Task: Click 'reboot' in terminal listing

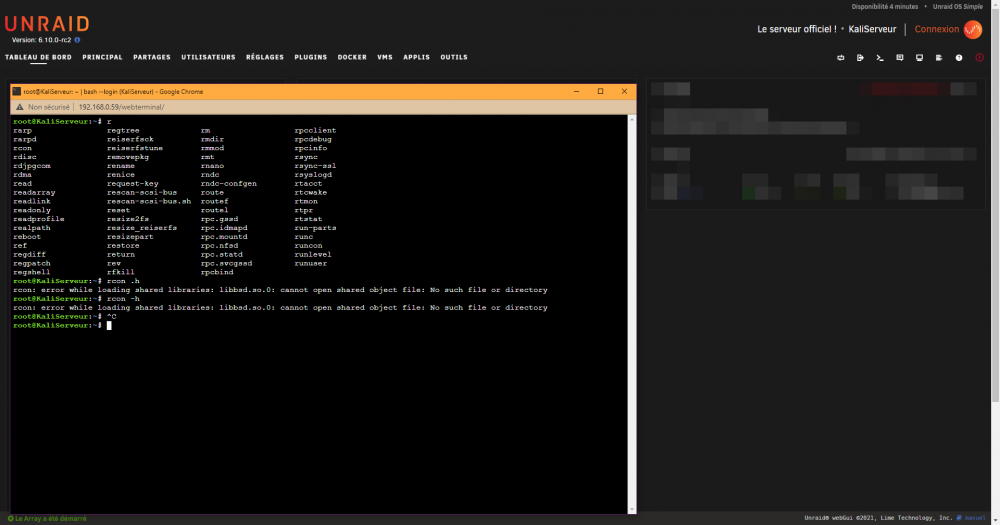Action: click(x=27, y=237)
